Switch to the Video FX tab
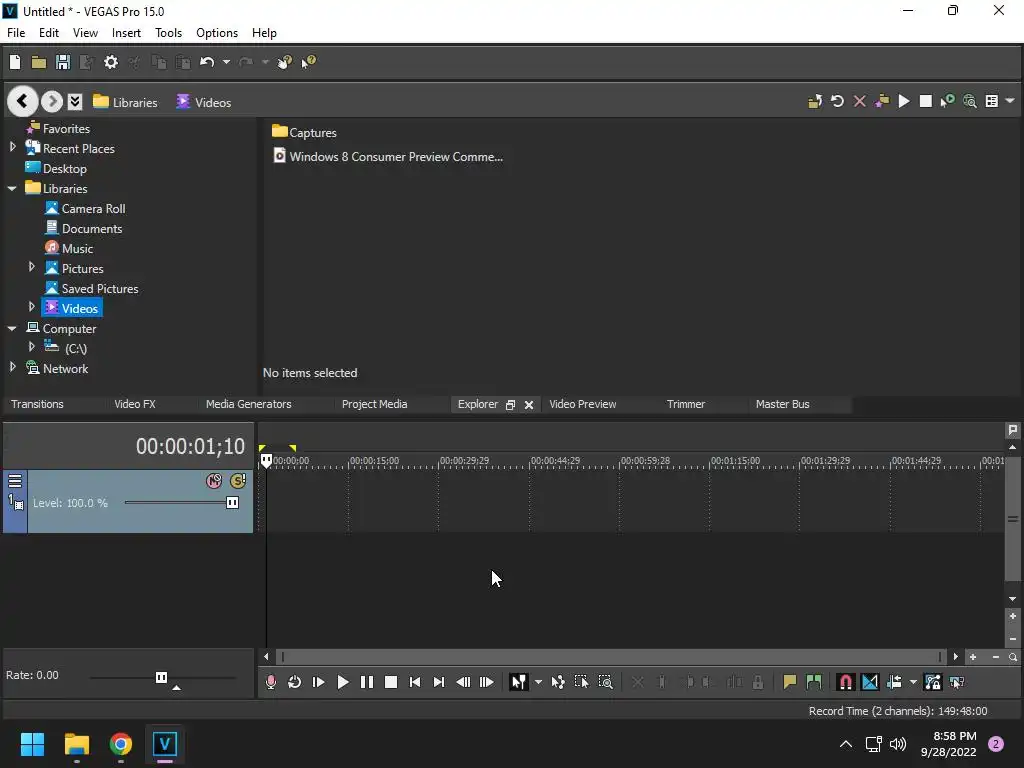The height and width of the screenshot is (768, 1024). 135,404
